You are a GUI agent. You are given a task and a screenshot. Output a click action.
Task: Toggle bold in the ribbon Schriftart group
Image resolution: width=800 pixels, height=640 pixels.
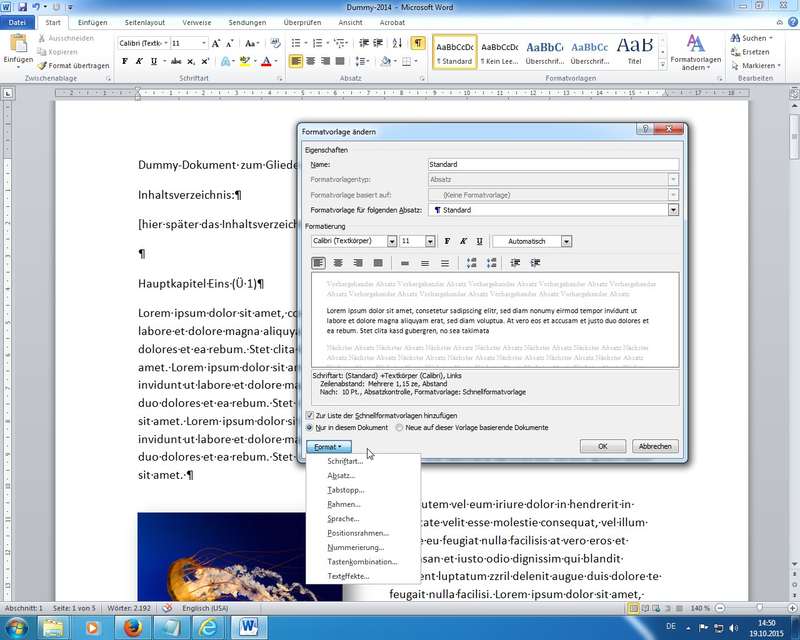(124, 61)
